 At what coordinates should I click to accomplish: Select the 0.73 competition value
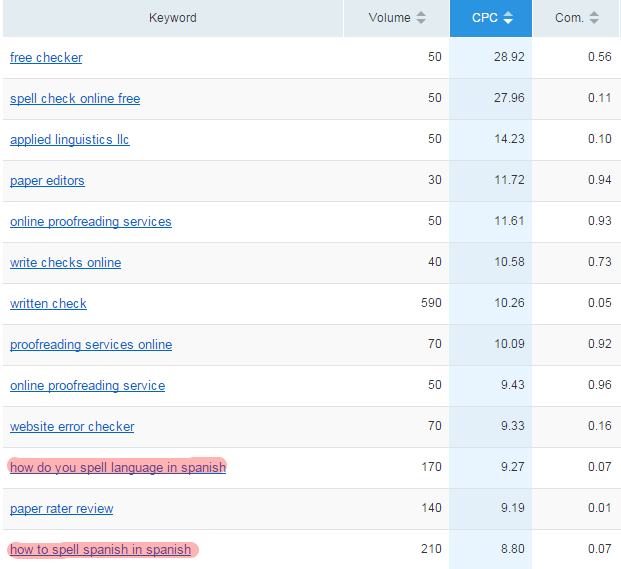click(x=600, y=262)
